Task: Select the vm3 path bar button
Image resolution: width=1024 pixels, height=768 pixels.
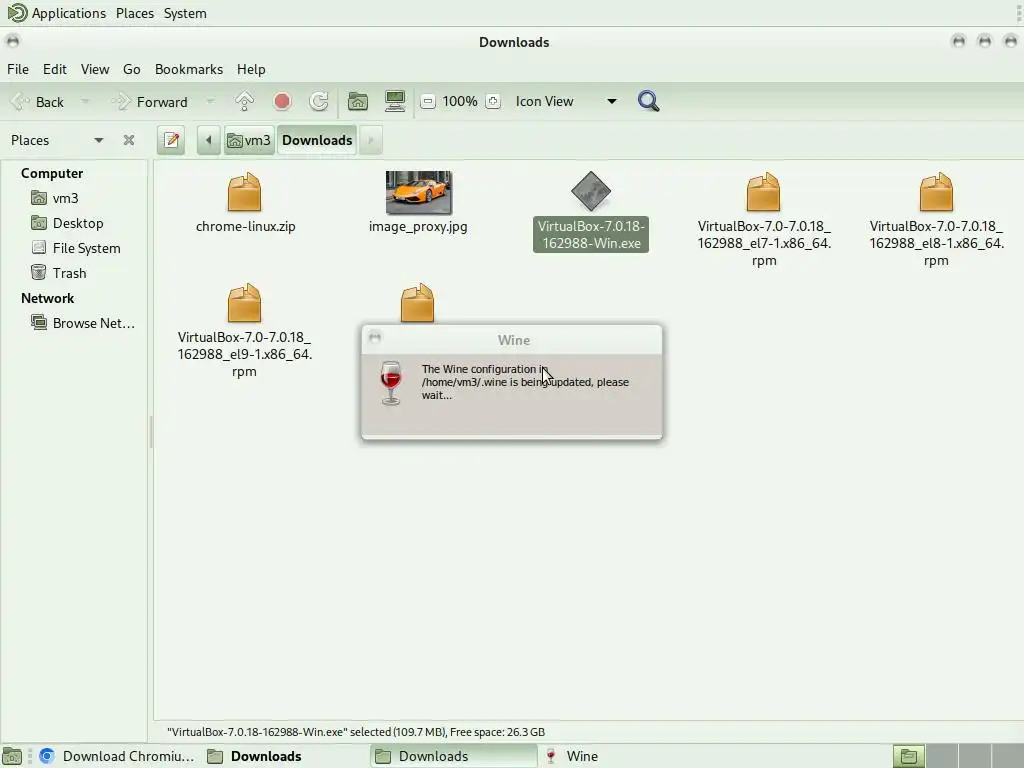Action: point(249,140)
